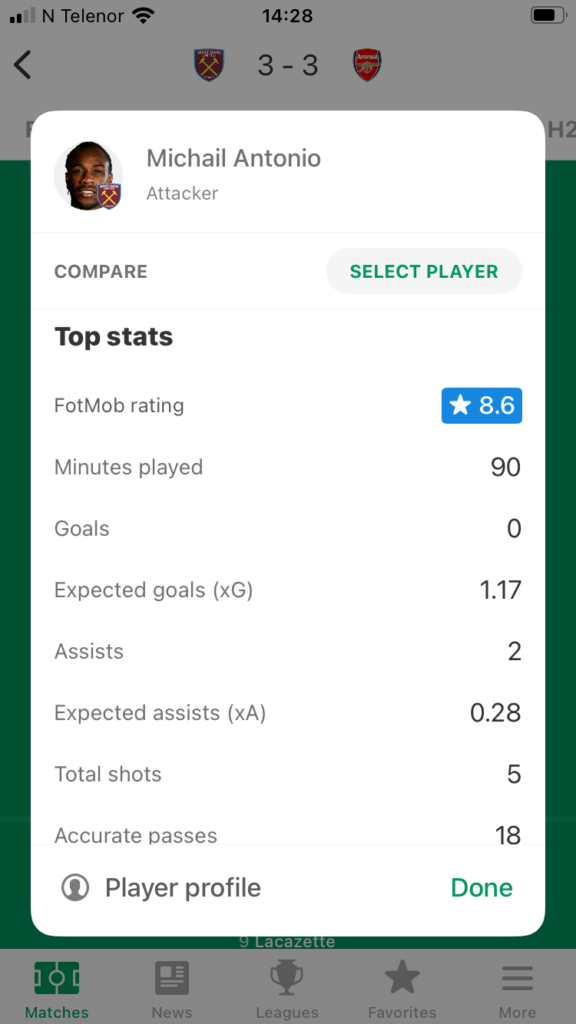Tap Michail Antonio's profile photo
Image resolution: width=576 pixels, height=1024 pixels.
[88, 176]
